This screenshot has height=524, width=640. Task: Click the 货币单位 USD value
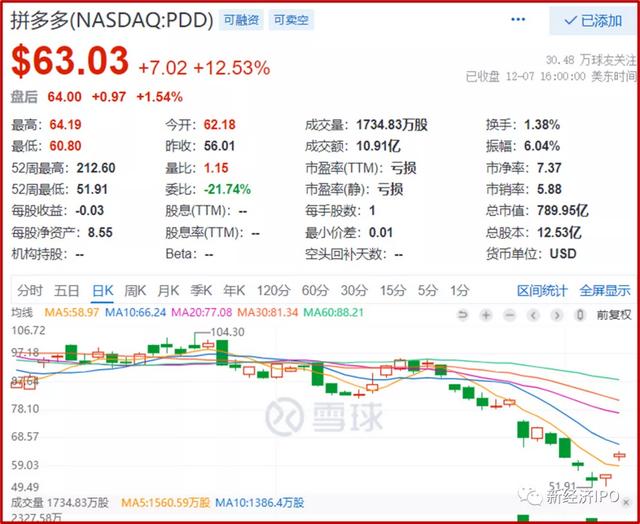click(563, 254)
